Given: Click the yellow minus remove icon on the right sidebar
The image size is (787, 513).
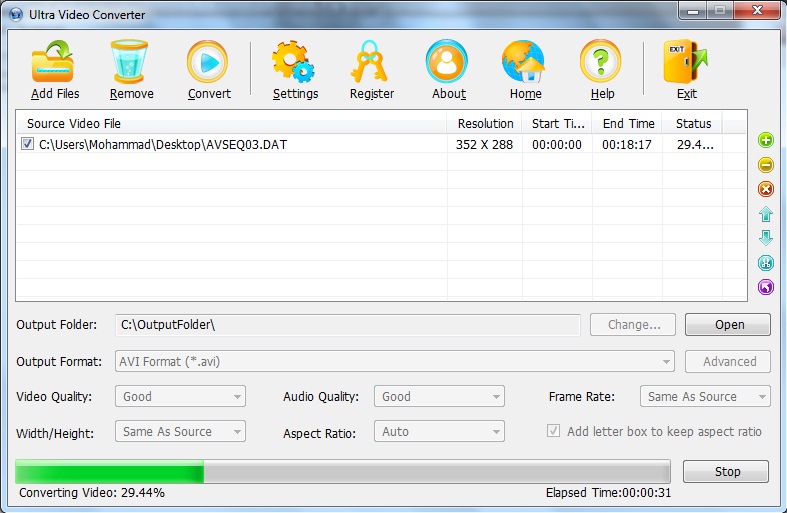Looking at the screenshot, I should (x=765, y=165).
